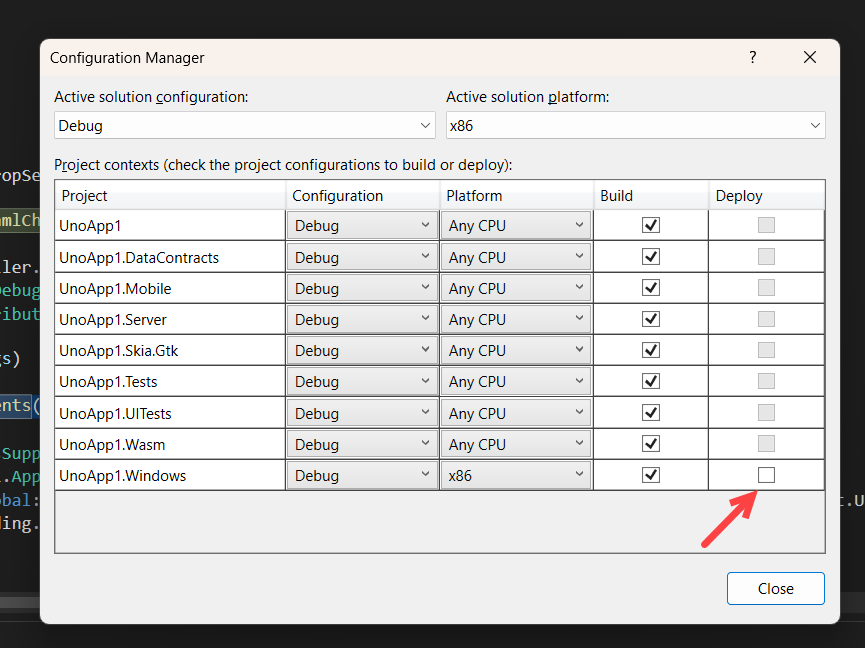Click the help question mark icon
Image resolution: width=865 pixels, height=648 pixels.
[752, 57]
